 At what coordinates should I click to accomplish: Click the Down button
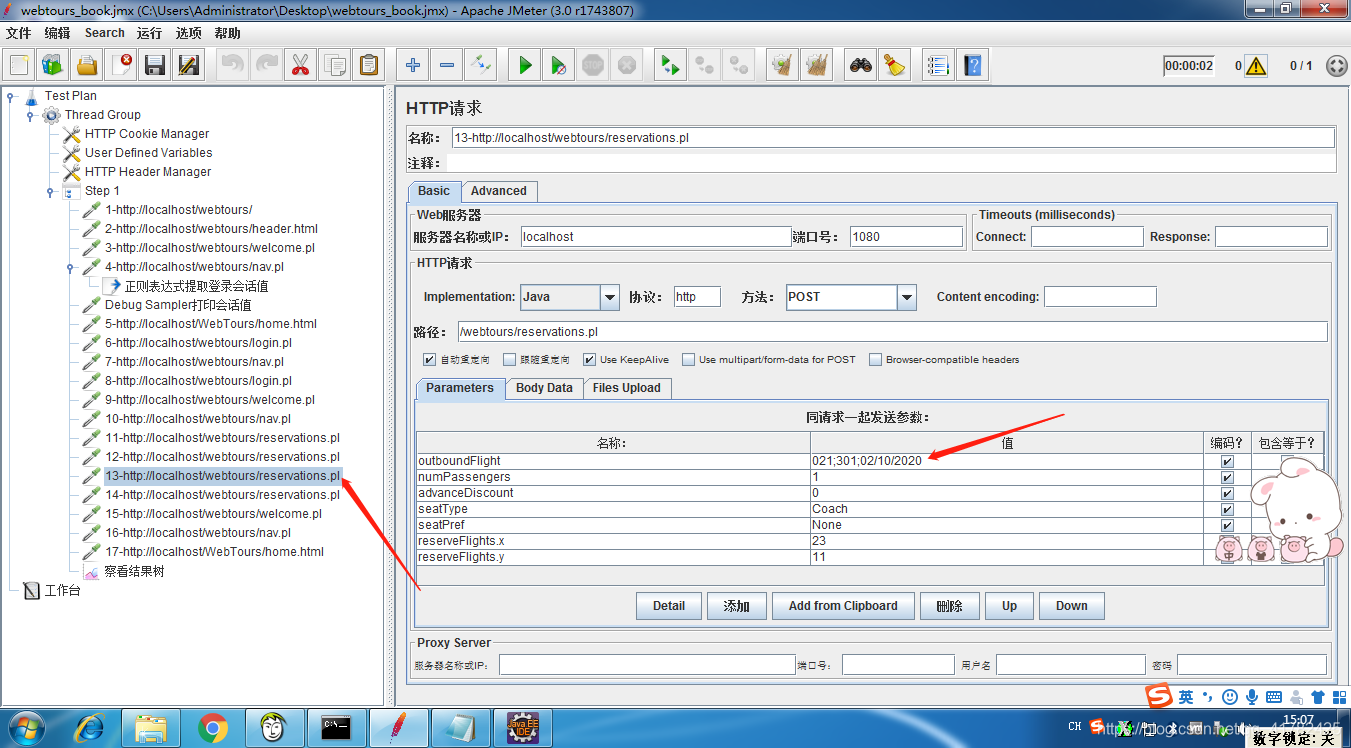pyautogui.click(x=1071, y=606)
